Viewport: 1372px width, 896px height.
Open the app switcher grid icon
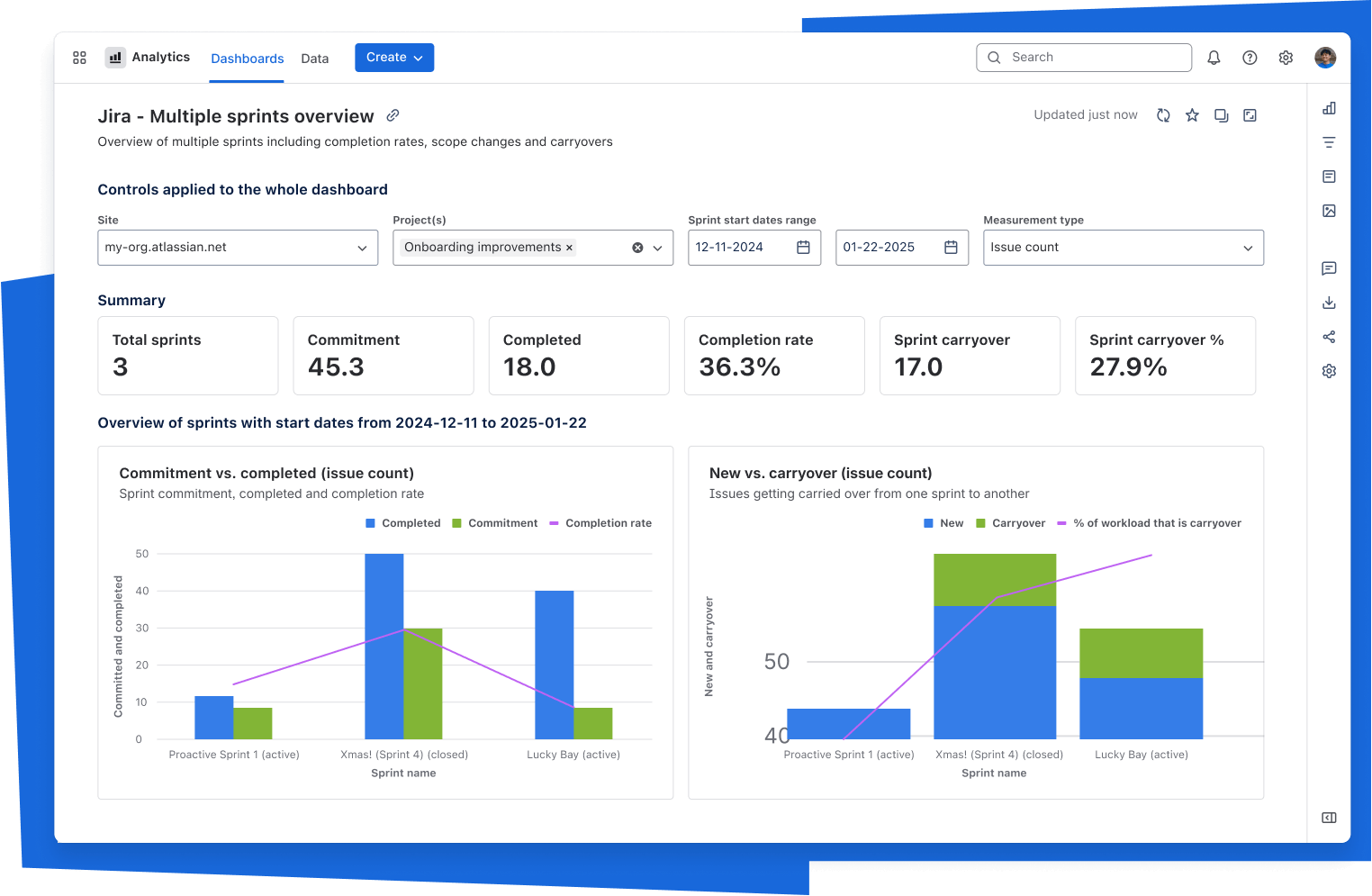click(x=79, y=58)
